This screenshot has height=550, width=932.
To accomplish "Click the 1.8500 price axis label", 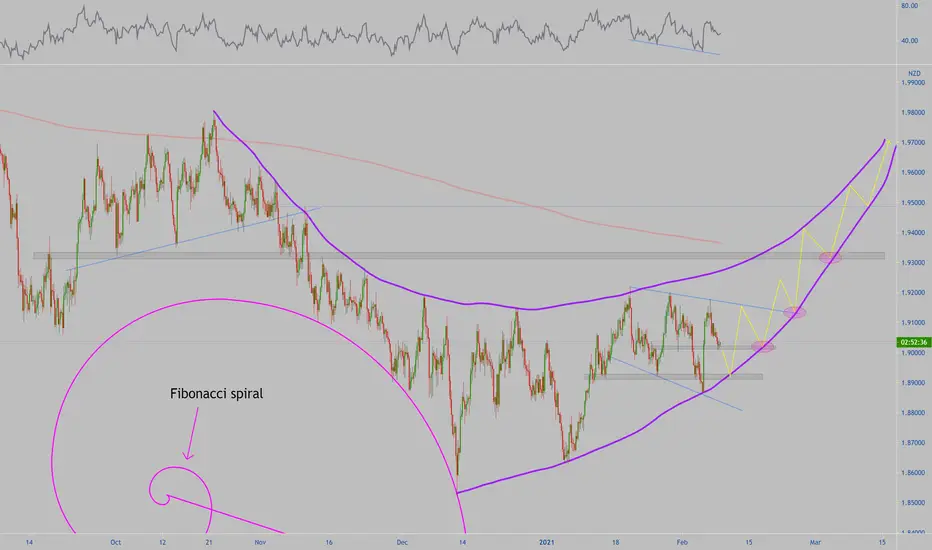I will coord(913,503).
